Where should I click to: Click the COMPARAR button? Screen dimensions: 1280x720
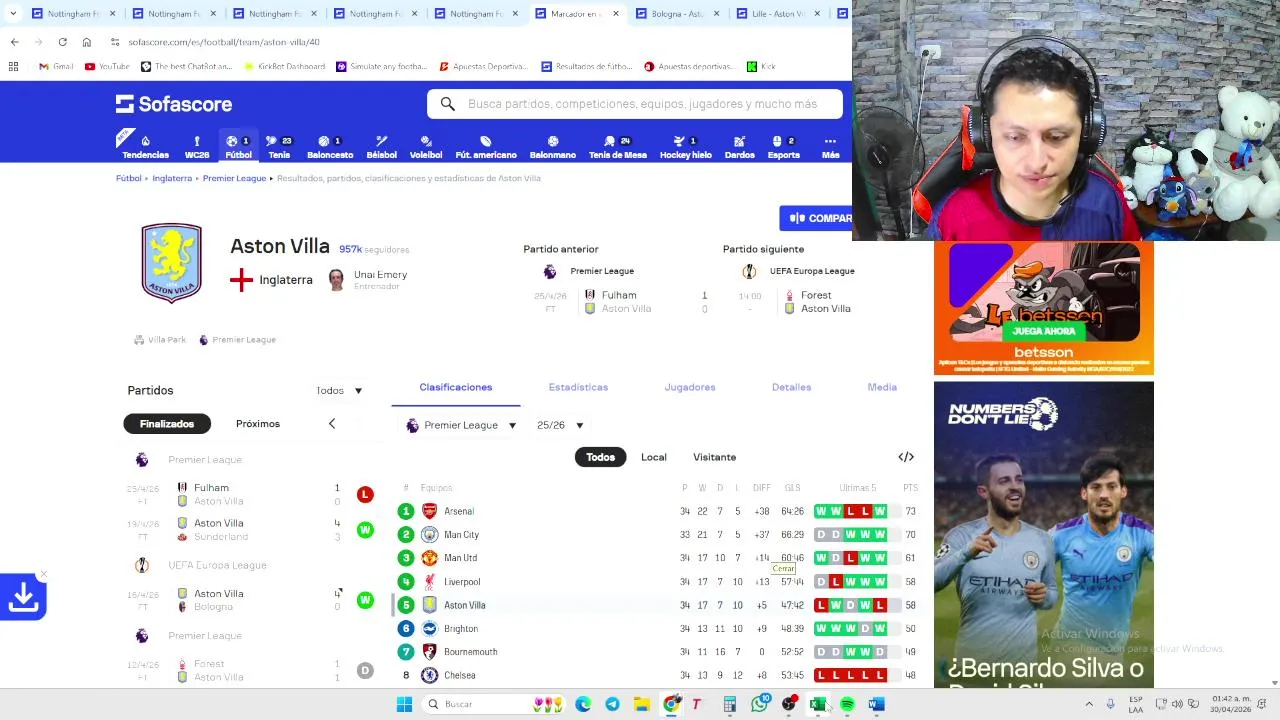point(816,218)
